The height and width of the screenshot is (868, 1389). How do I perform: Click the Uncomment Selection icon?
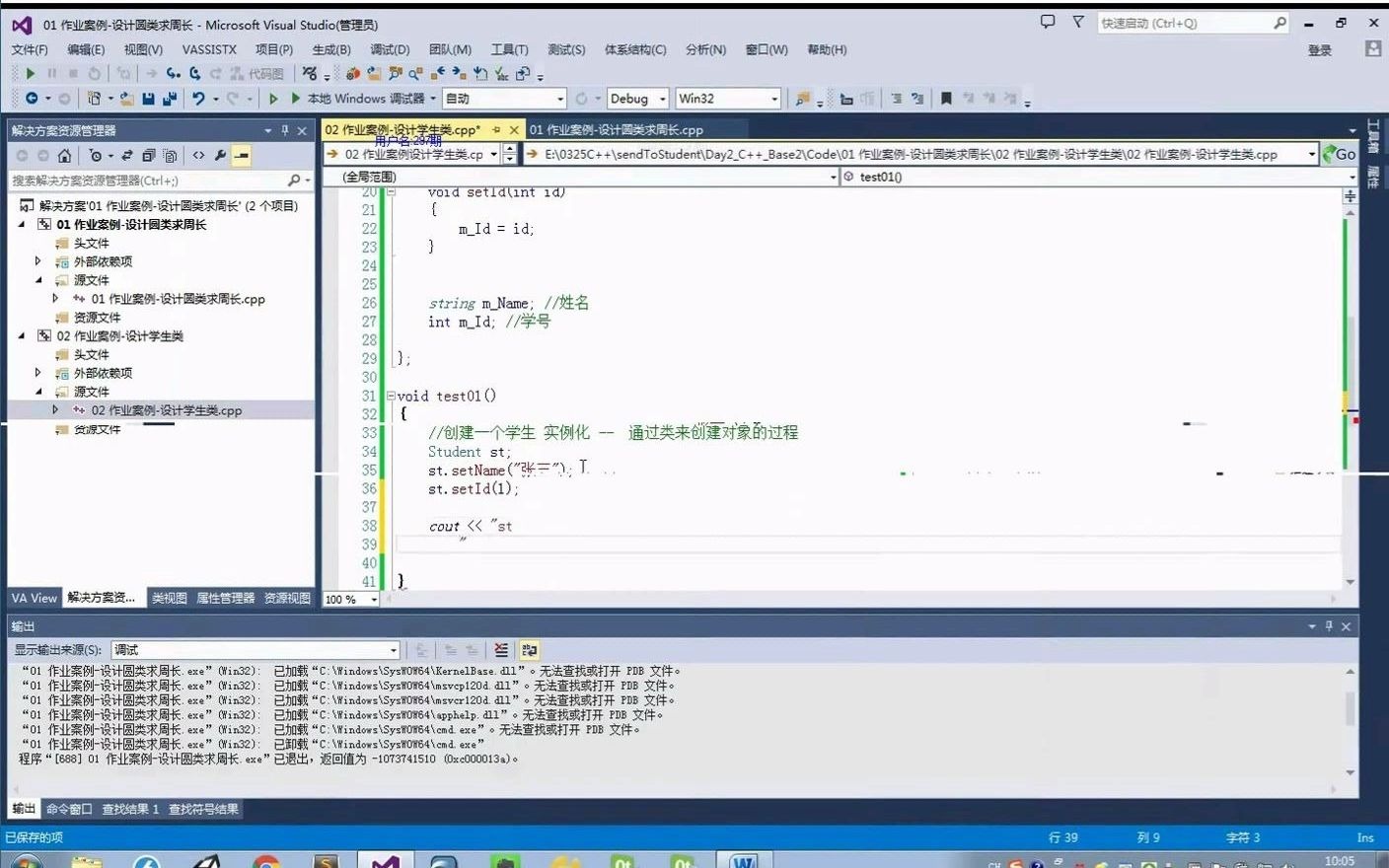(917, 99)
